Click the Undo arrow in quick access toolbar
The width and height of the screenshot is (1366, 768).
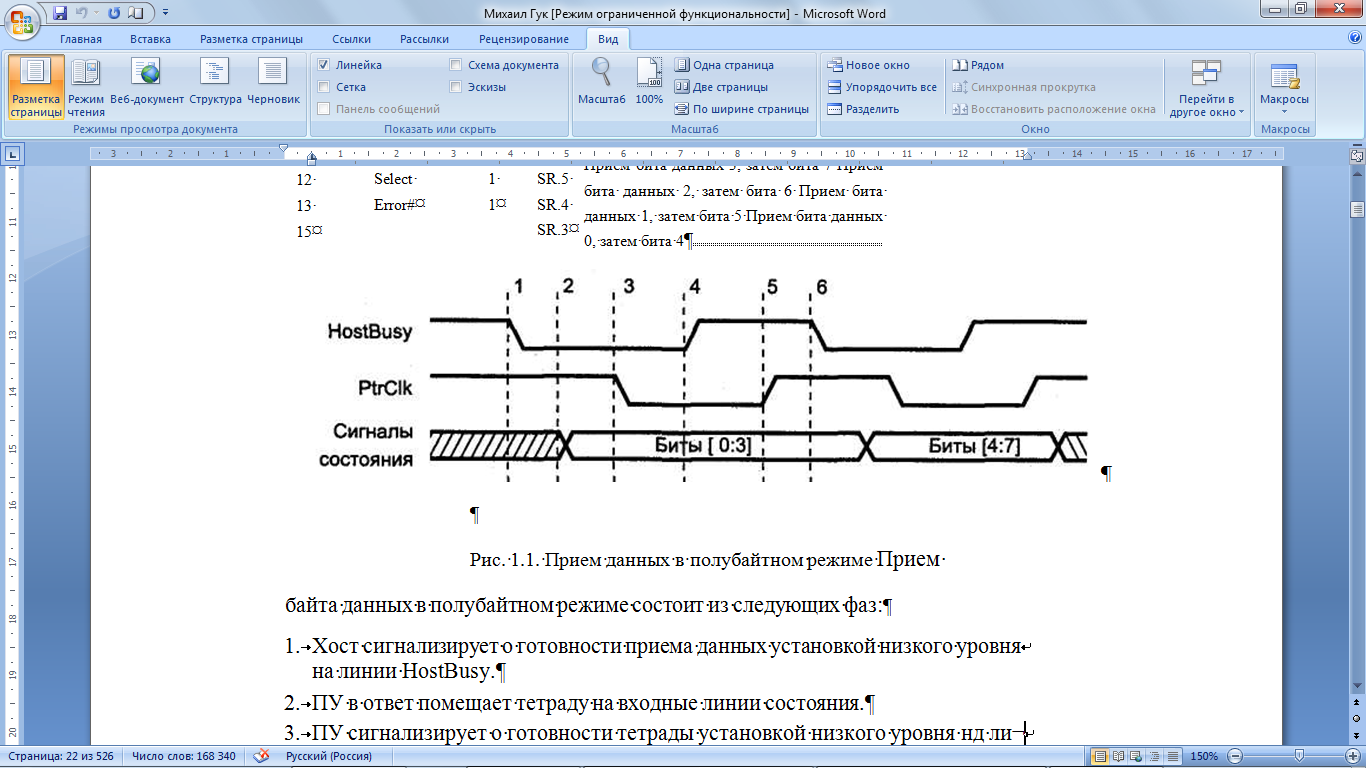coord(82,13)
